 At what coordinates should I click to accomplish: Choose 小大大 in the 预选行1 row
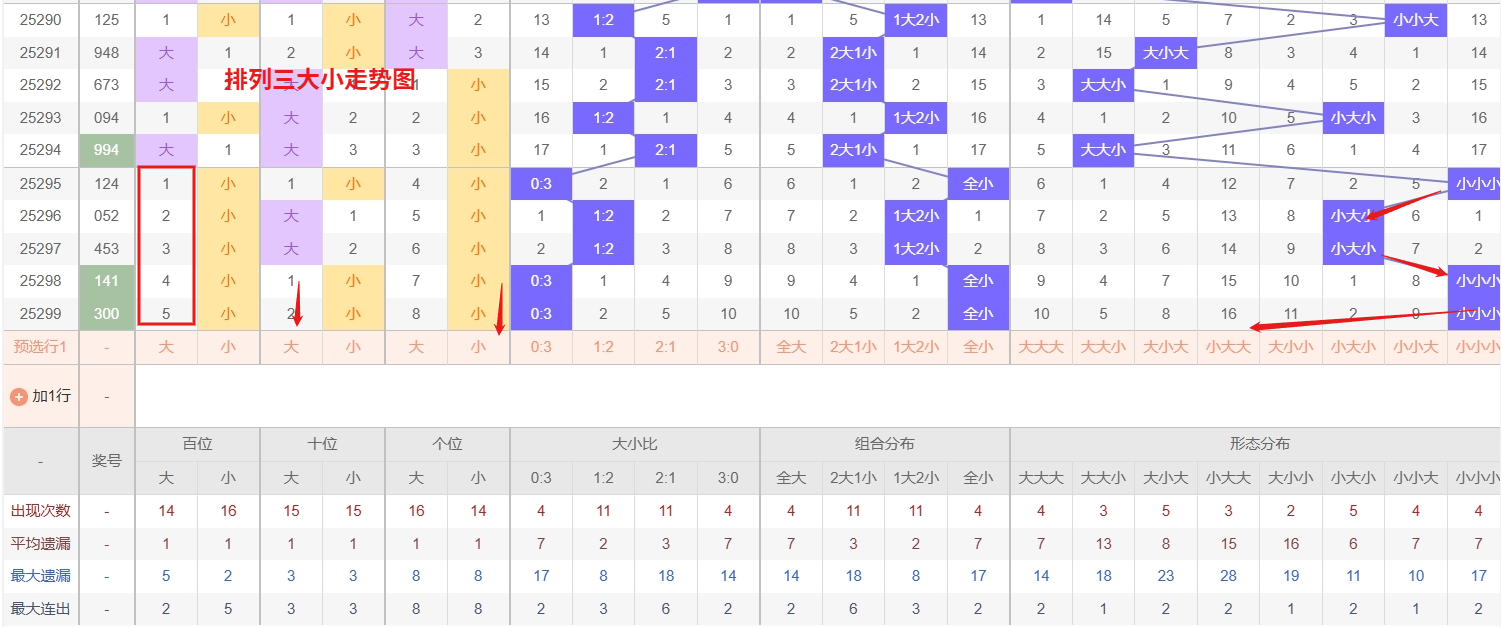coord(1228,347)
